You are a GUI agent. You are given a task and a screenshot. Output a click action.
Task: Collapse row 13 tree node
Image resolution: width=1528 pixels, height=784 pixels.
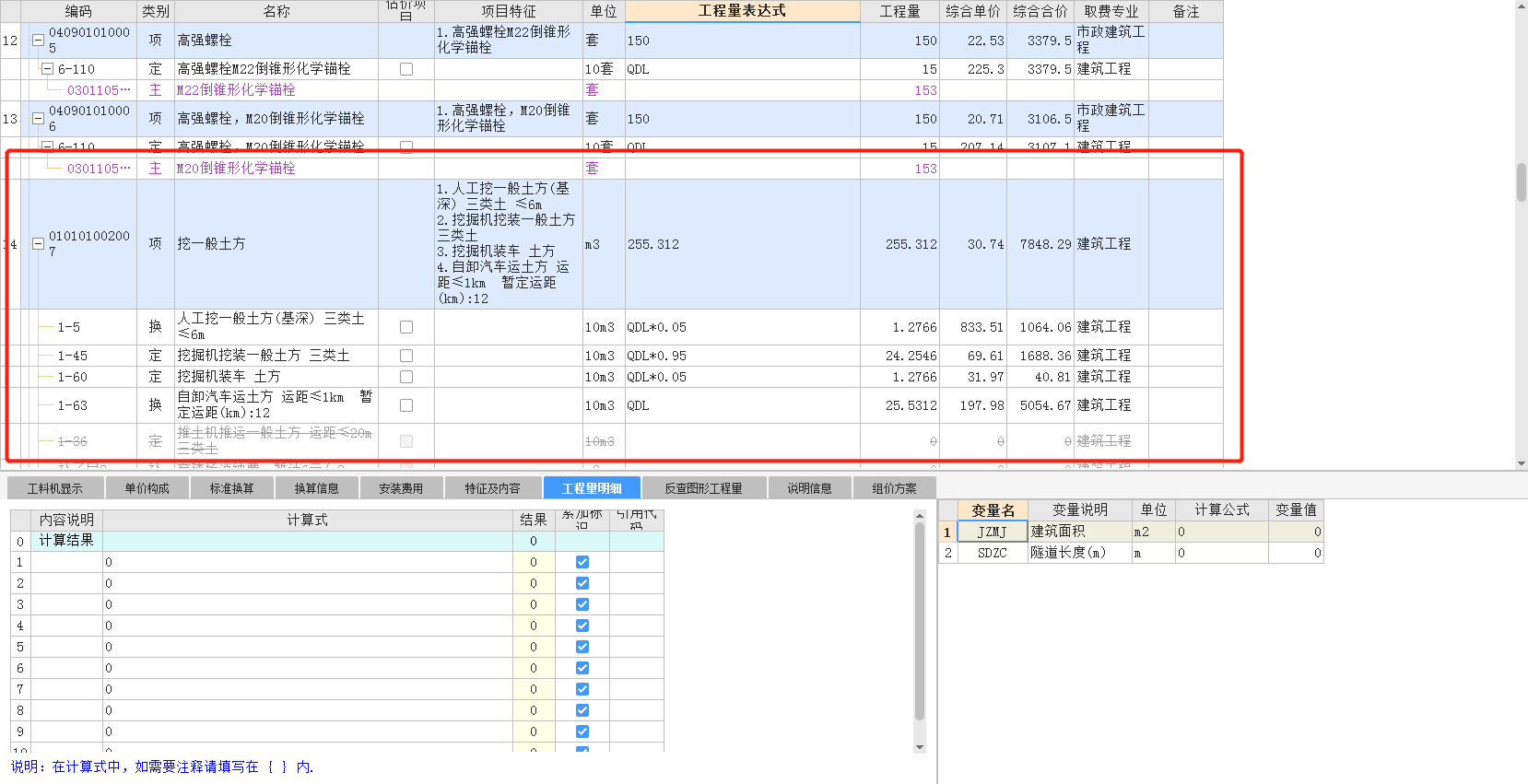point(38,119)
